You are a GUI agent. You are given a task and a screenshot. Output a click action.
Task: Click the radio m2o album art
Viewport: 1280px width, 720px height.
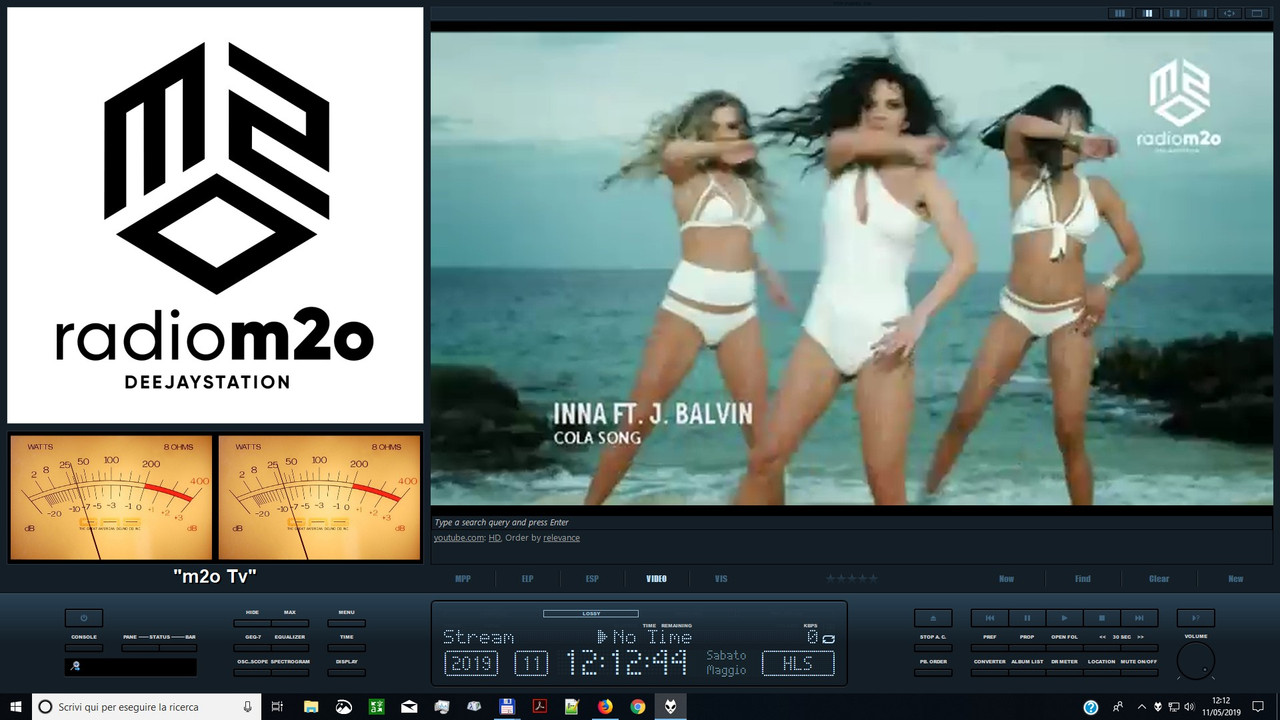215,215
